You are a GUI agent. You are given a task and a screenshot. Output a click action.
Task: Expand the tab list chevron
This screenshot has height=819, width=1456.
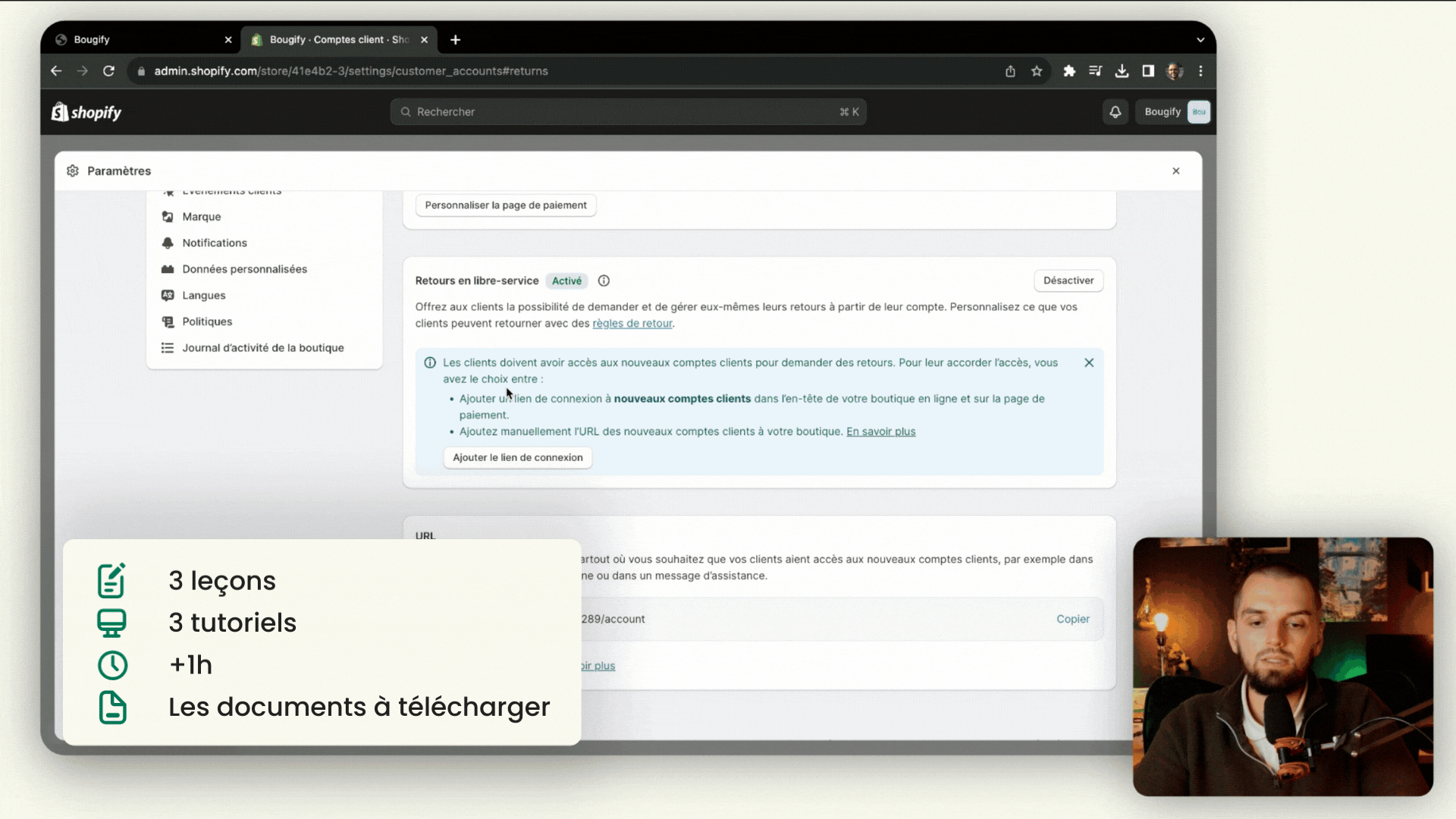tap(1200, 39)
